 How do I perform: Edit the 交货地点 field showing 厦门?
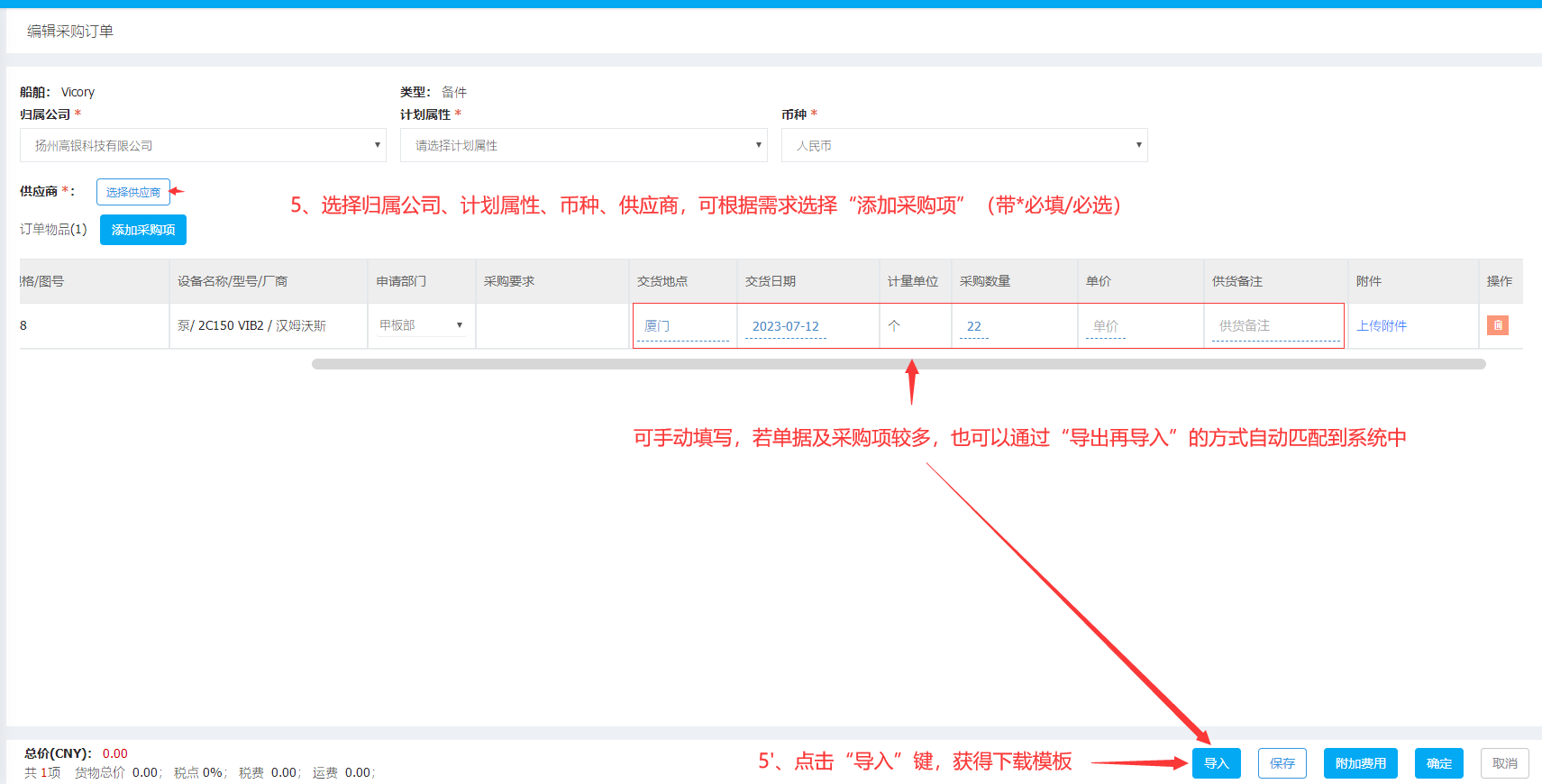pos(683,326)
